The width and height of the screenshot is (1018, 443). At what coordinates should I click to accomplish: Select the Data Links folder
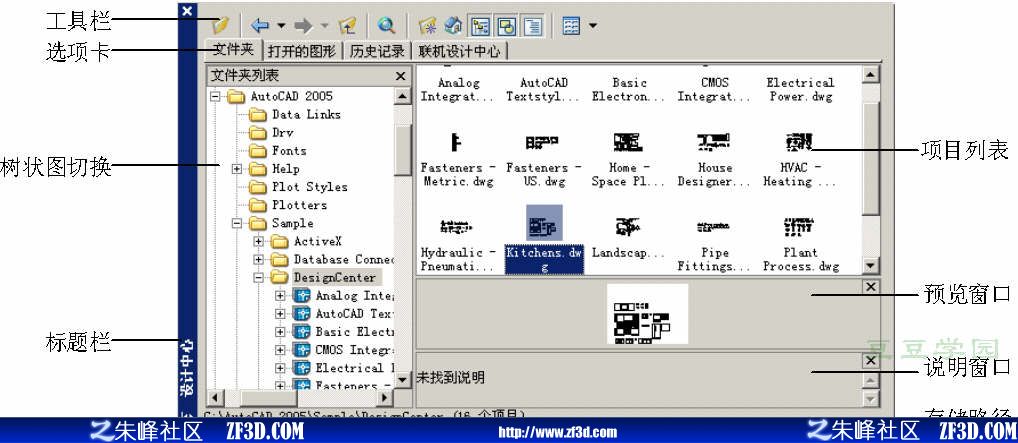click(x=306, y=114)
